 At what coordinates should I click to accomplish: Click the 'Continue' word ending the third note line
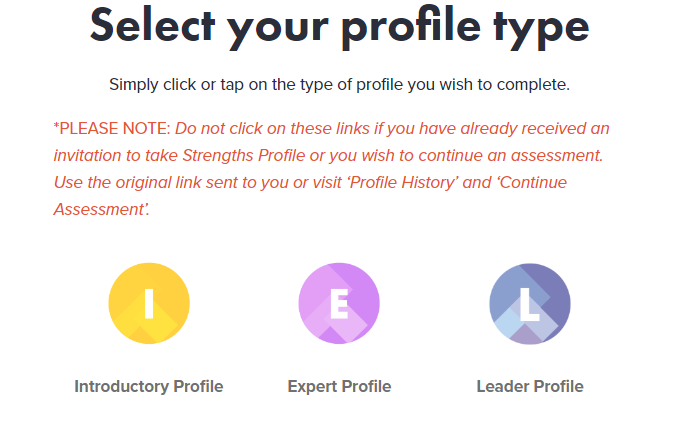[532, 182]
